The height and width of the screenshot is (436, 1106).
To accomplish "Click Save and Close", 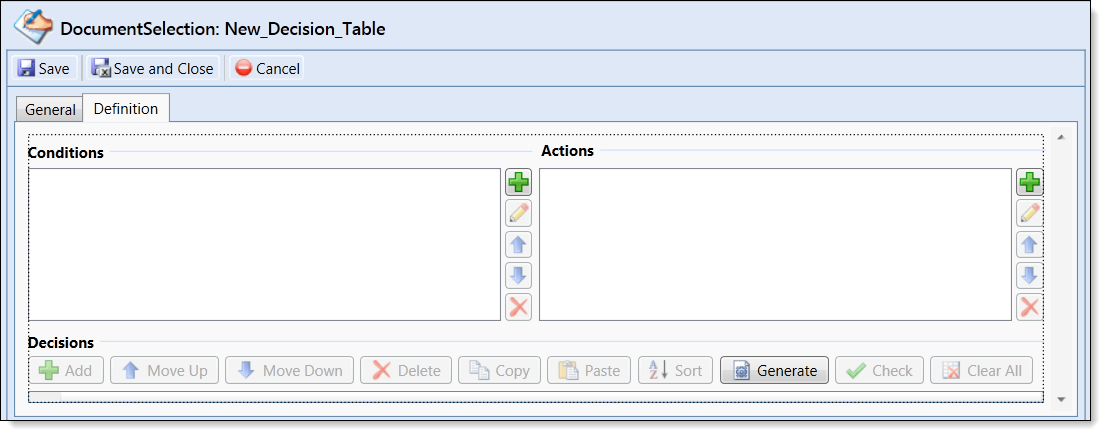I will coord(153,68).
